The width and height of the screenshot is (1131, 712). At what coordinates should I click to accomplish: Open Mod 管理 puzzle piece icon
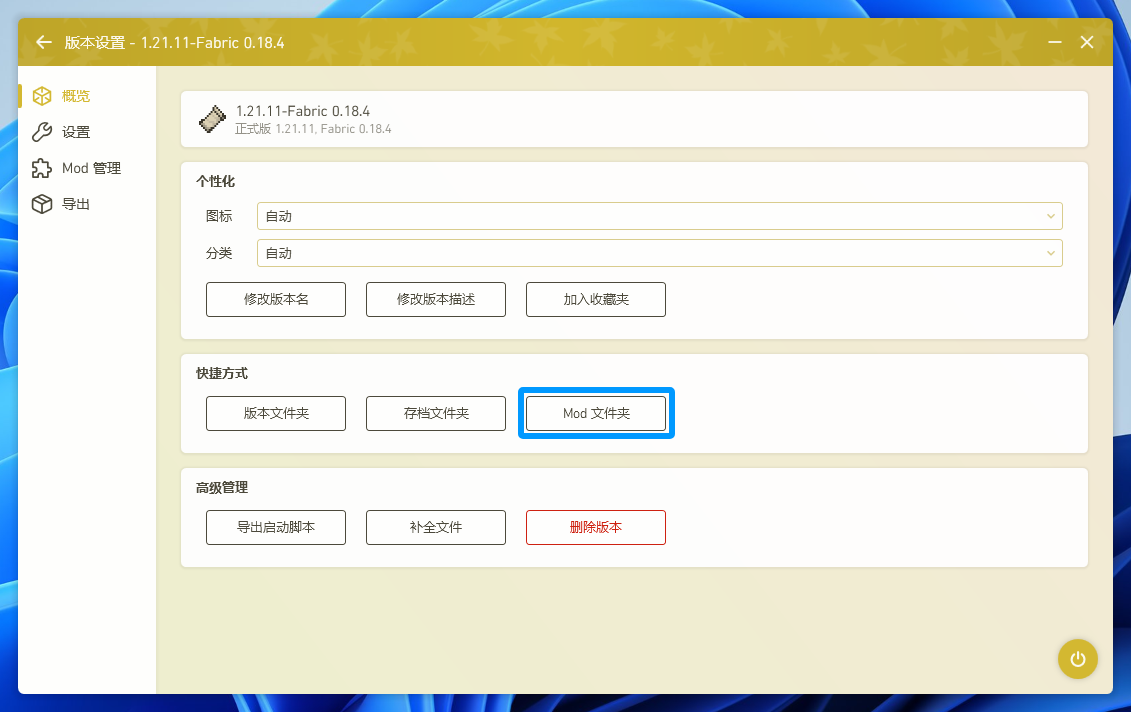[42, 168]
